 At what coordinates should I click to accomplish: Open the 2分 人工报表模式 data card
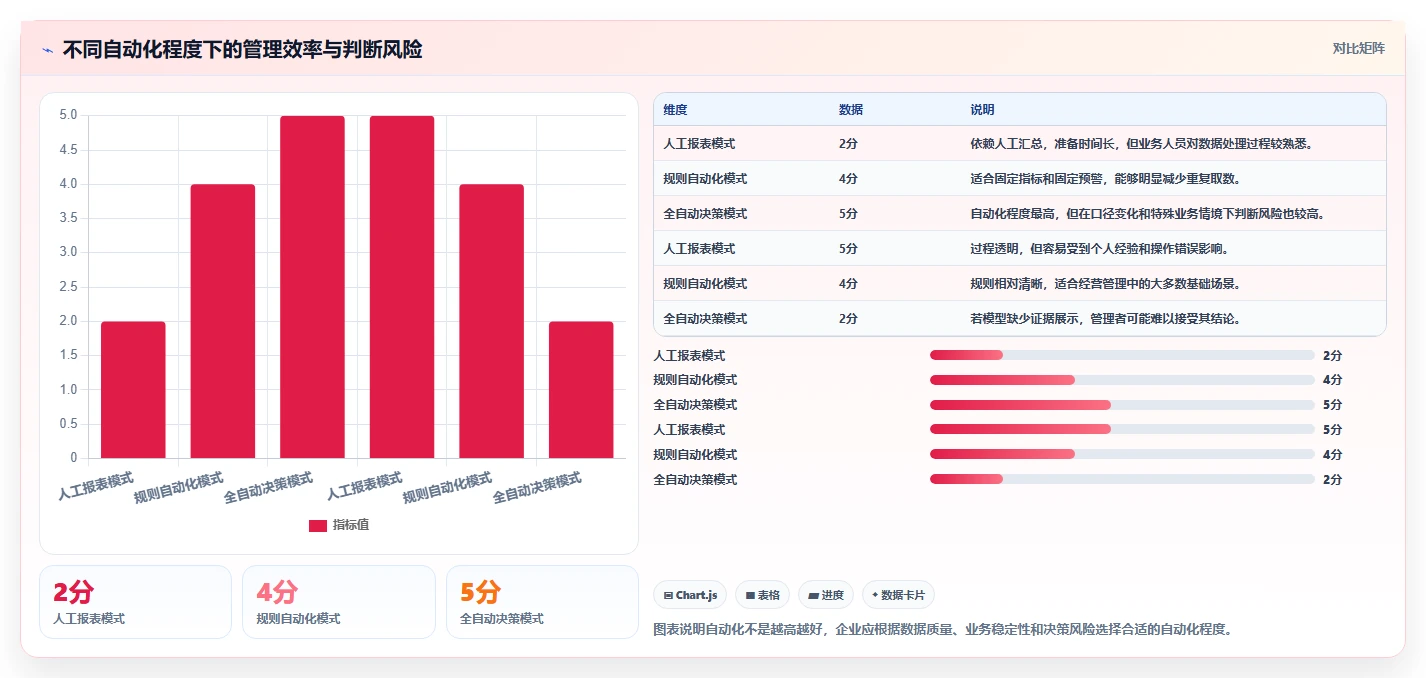[x=135, y=602]
